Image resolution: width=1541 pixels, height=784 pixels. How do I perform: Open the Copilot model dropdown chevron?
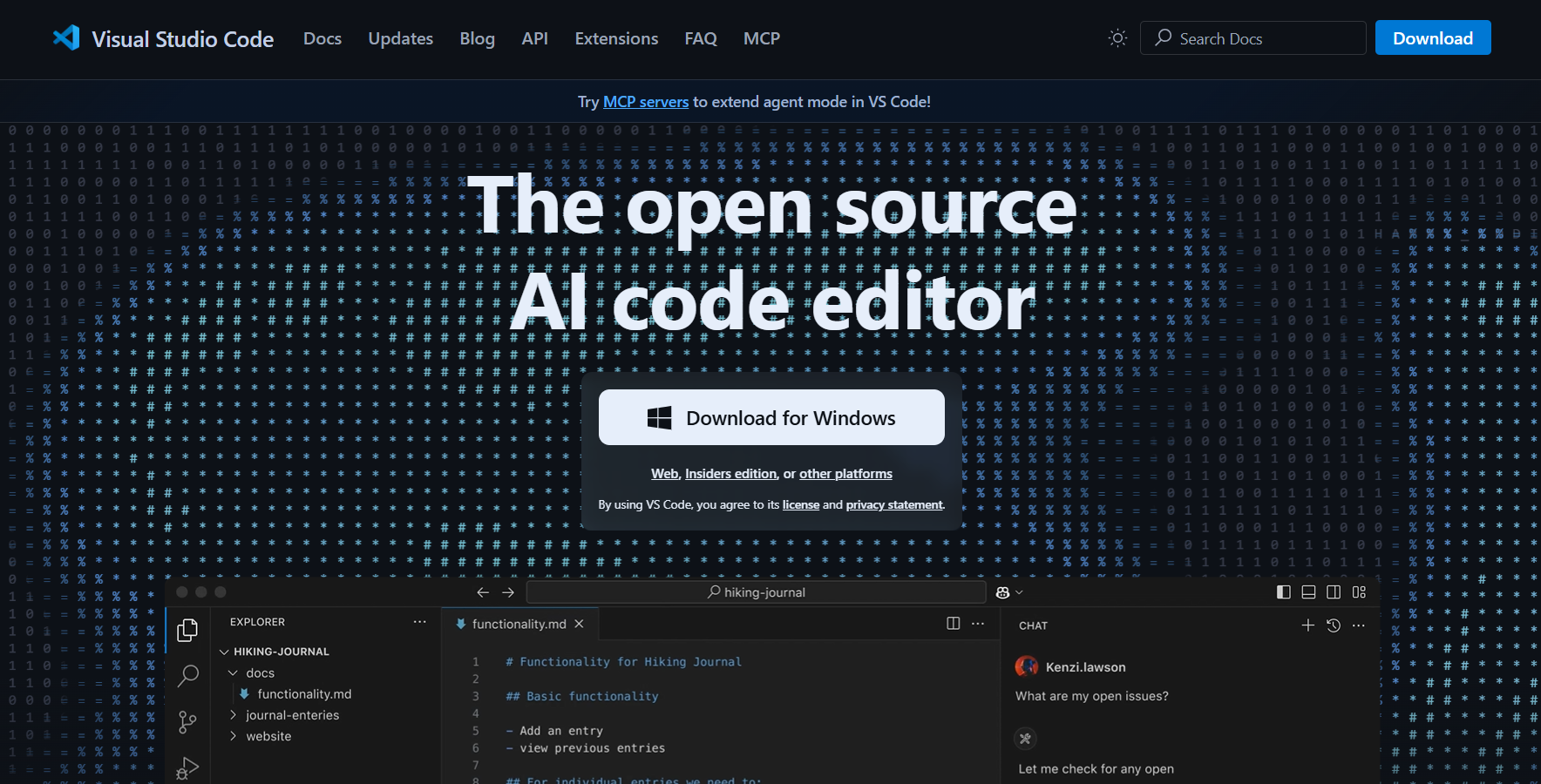[1017, 592]
